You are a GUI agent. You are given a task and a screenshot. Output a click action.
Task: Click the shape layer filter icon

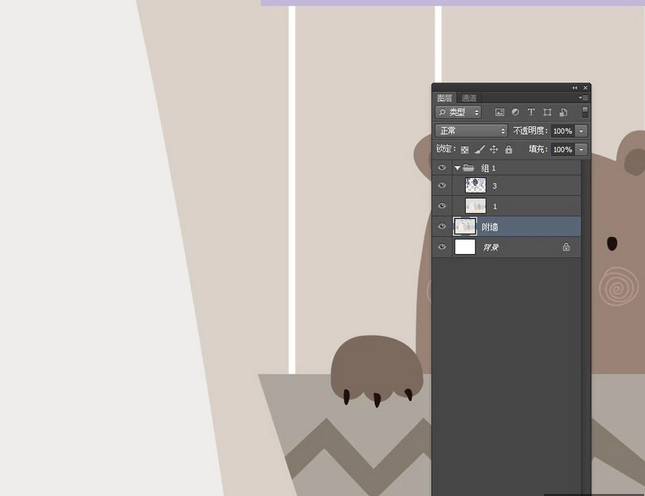point(547,112)
